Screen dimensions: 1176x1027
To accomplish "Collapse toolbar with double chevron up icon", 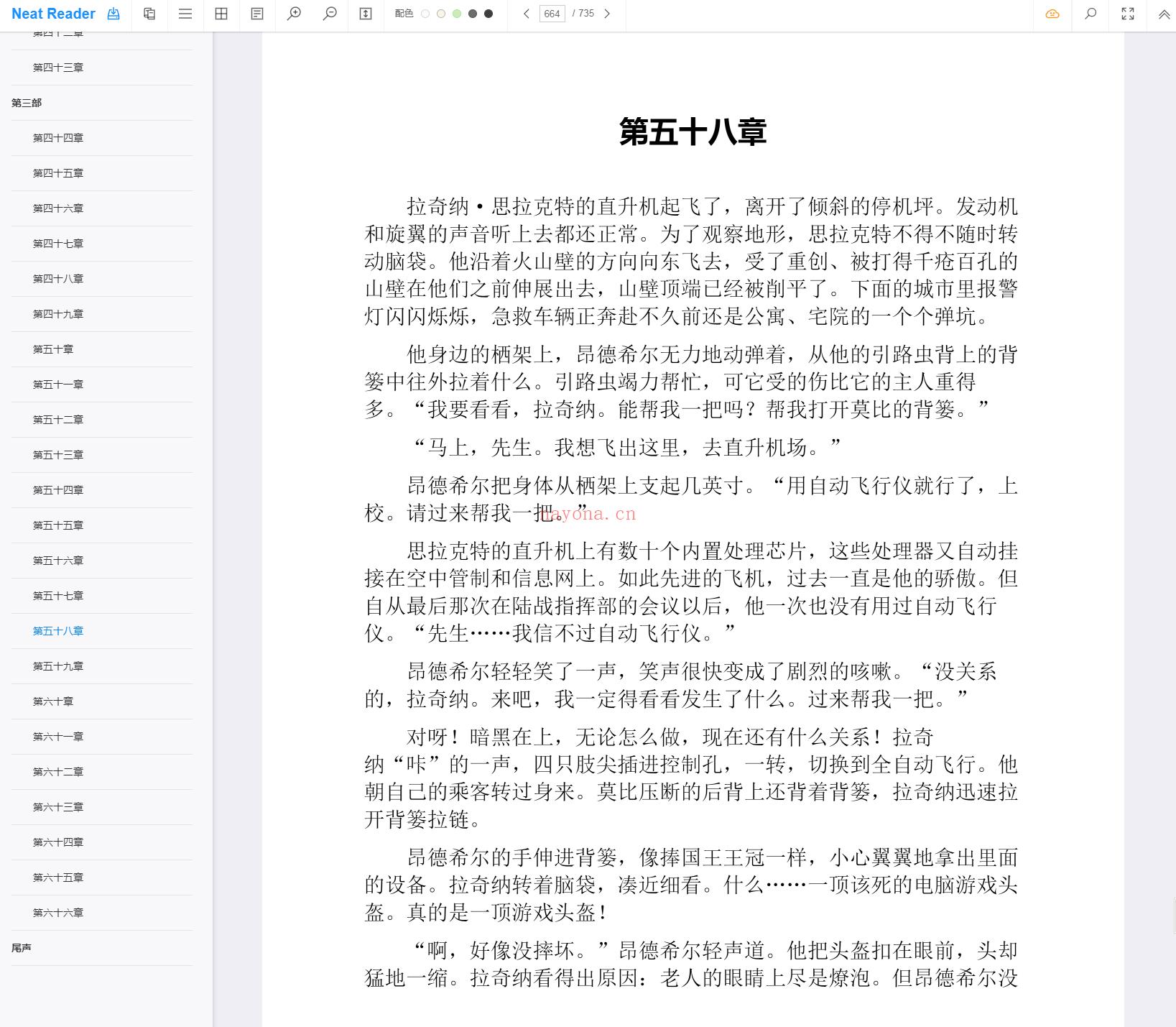I will (1164, 14).
